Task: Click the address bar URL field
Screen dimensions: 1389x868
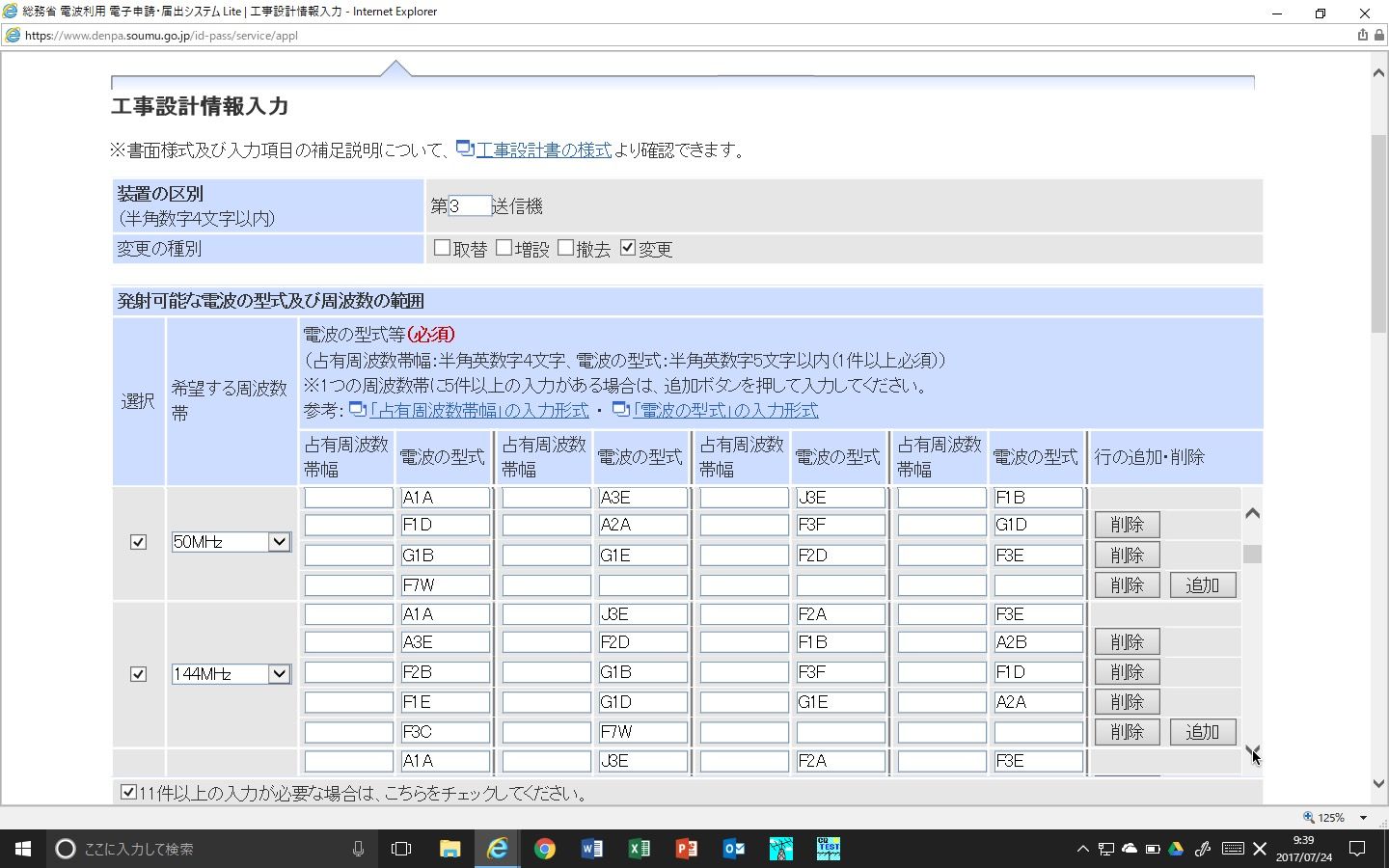Action: (x=675, y=35)
